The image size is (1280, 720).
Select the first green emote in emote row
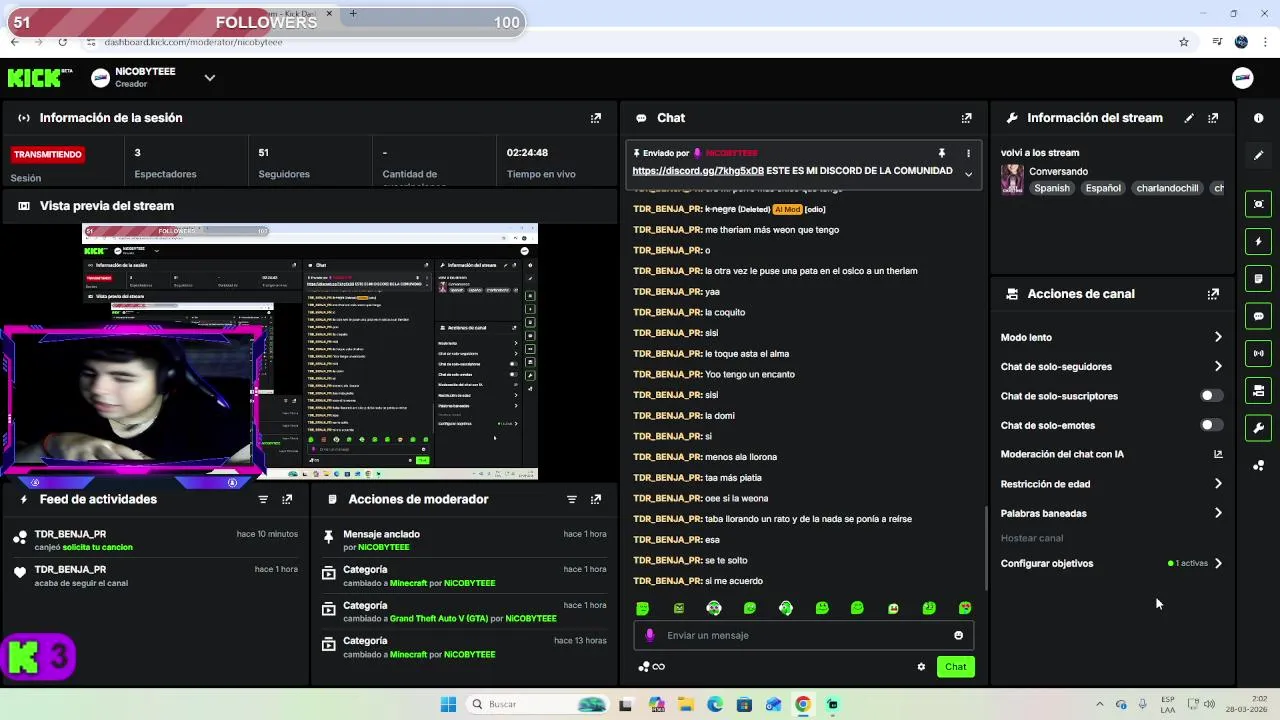click(x=642, y=608)
